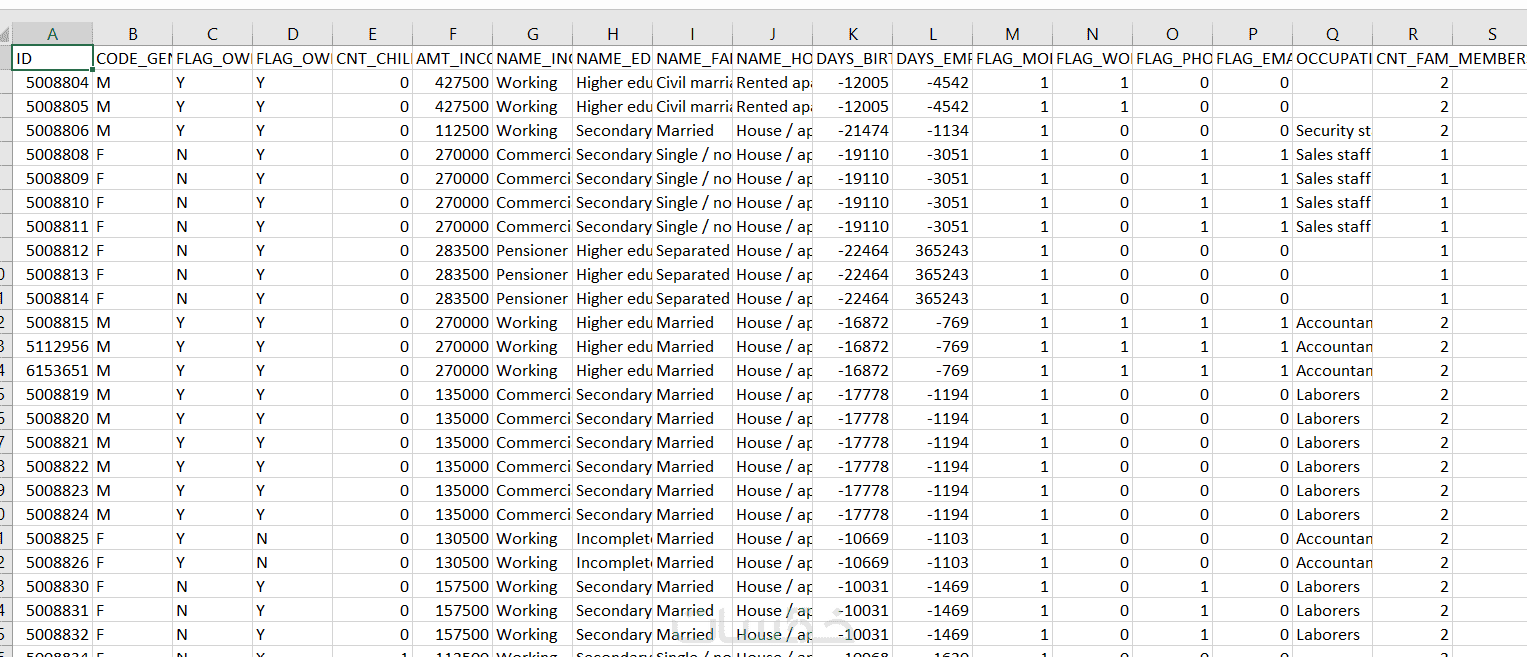
Task: Click the FLAG_WO header cell
Action: pyautogui.click(x=1093, y=58)
